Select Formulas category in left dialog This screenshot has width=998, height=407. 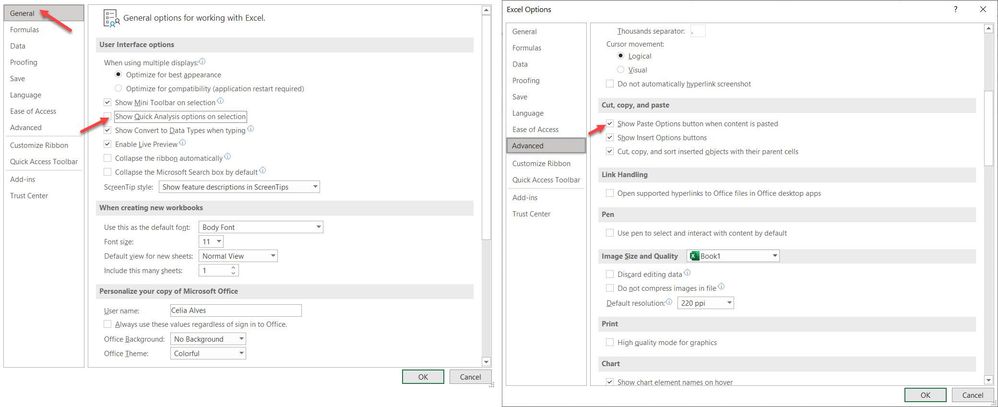pyautogui.click(x=43, y=30)
